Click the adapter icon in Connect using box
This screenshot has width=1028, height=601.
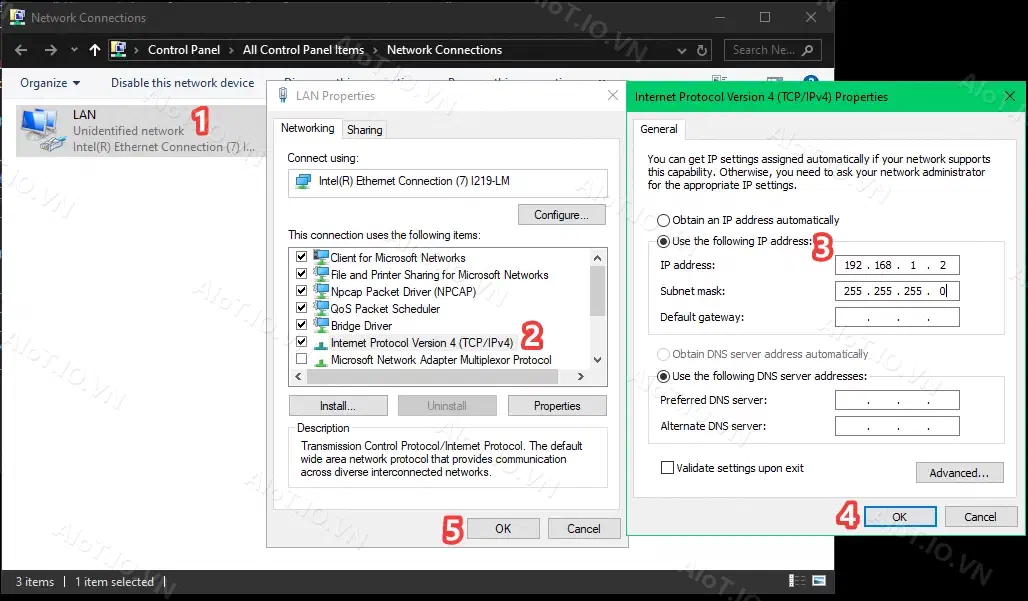(x=303, y=182)
